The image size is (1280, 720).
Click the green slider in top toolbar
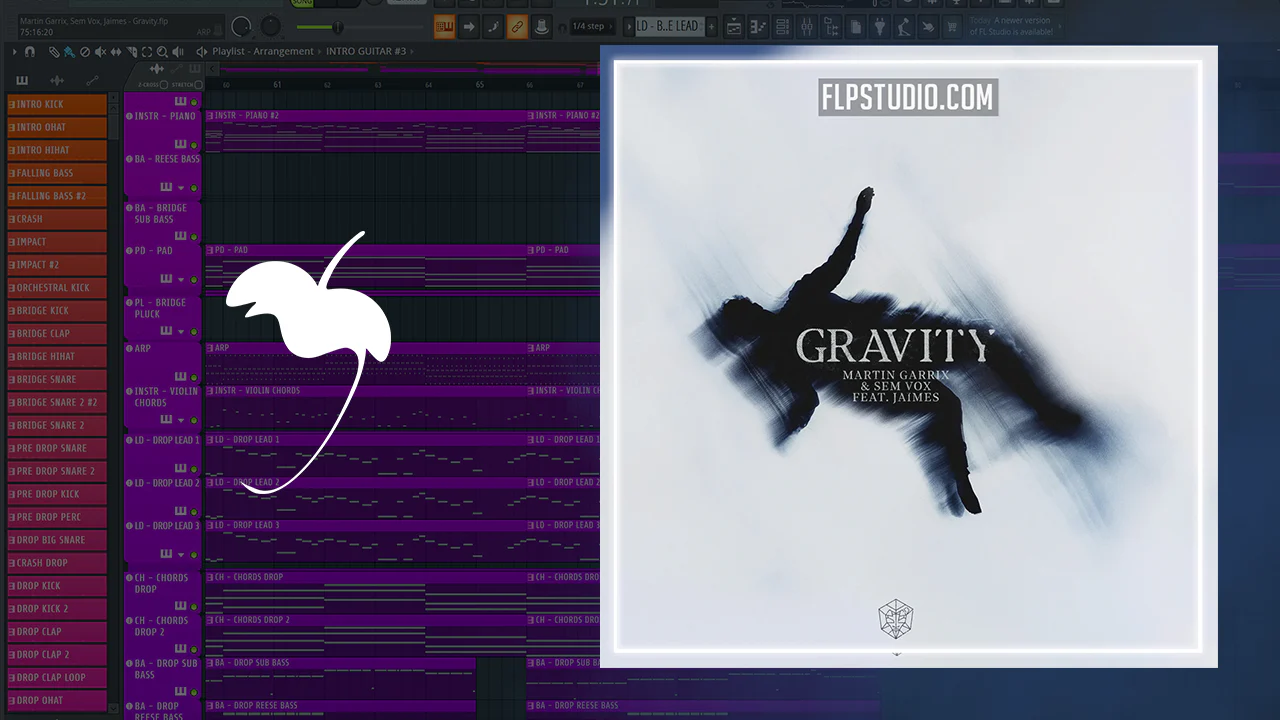(x=321, y=27)
